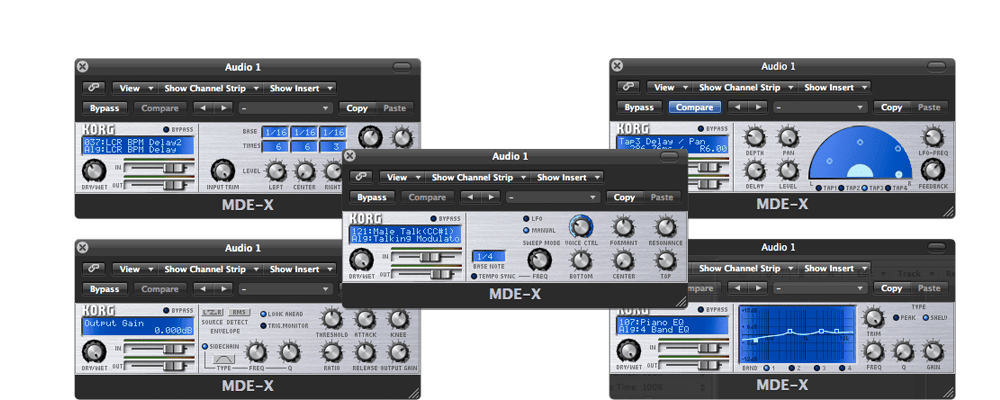Open settings preset dropdown in Tap3 Delay window
Image resolution: width=1000 pixels, height=400 pixels.
click(x=820, y=107)
